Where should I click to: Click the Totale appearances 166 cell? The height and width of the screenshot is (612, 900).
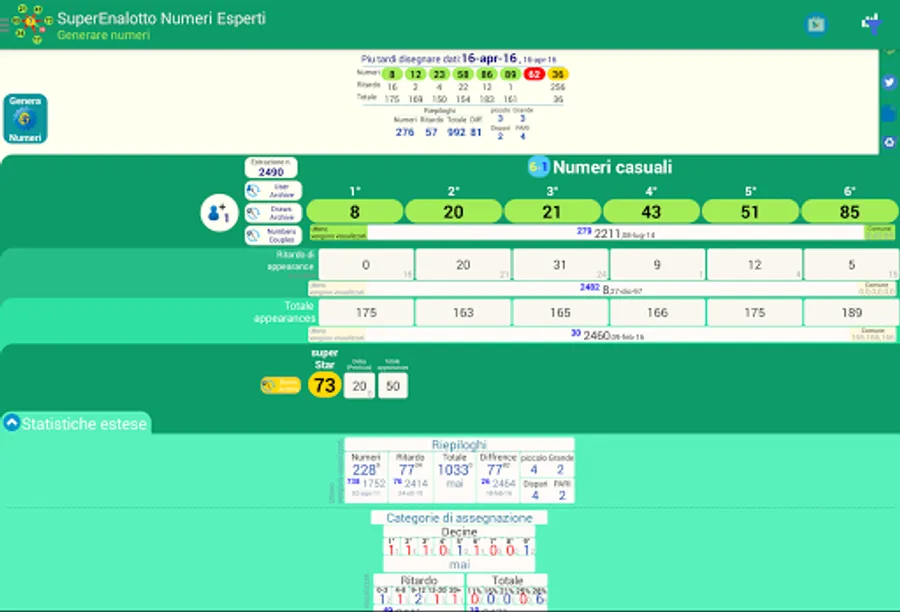[x=657, y=312]
